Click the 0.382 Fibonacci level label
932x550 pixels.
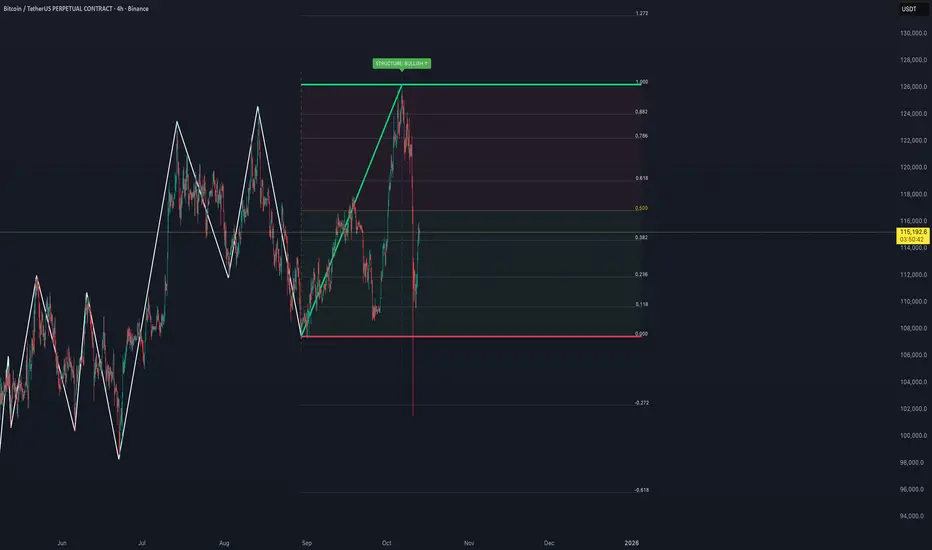[x=641, y=238]
